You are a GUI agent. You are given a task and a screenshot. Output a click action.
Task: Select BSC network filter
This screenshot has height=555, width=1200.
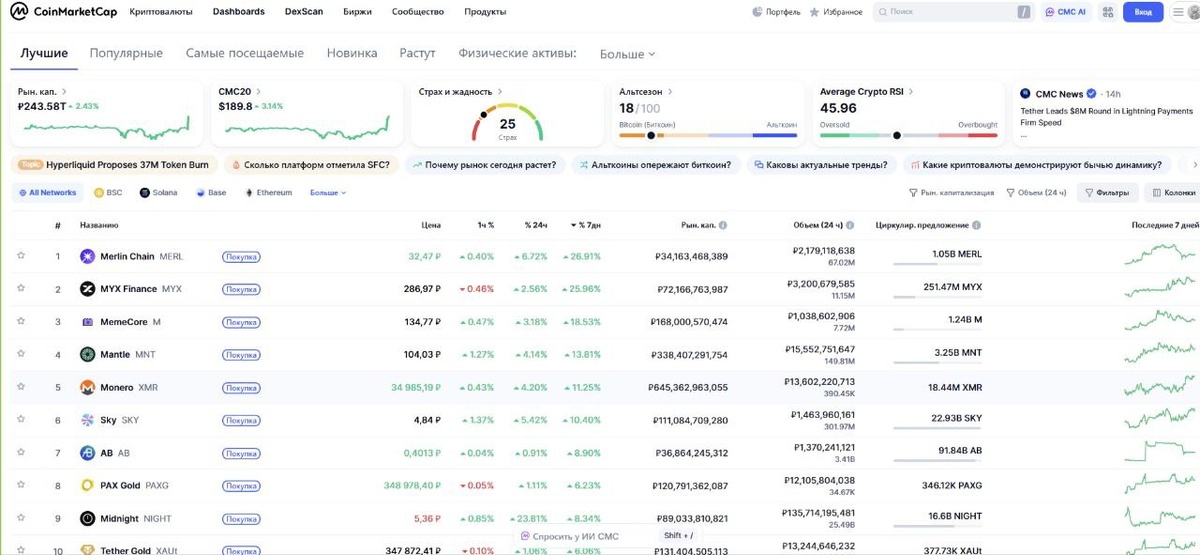point(107,192)
